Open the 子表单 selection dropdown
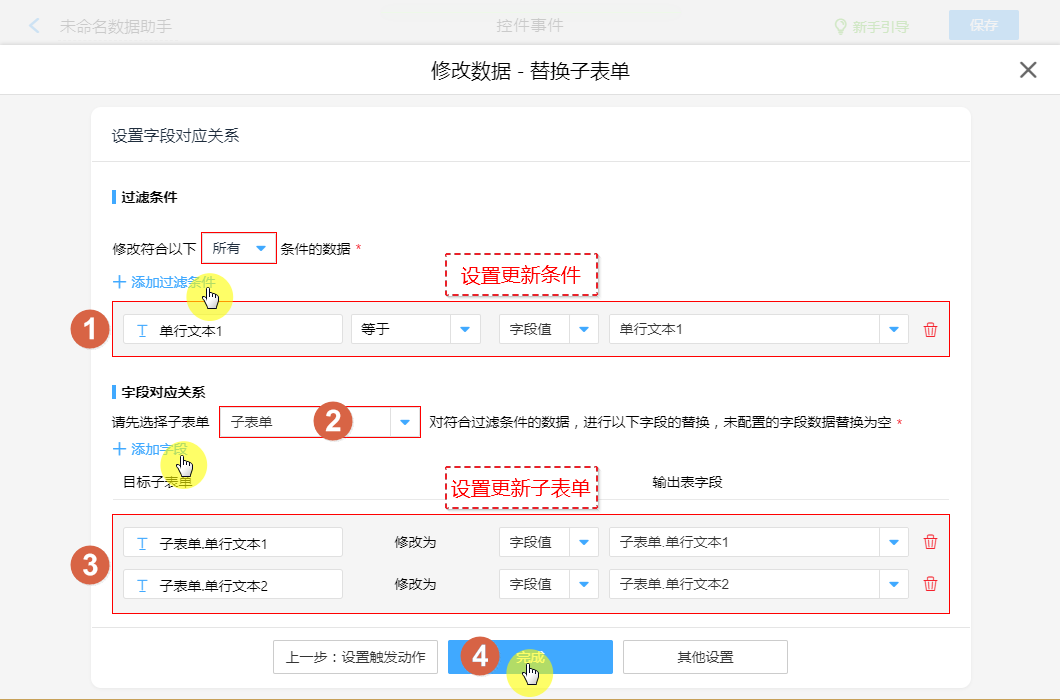The image size is (1060, 700). click(x=404, y=422)
